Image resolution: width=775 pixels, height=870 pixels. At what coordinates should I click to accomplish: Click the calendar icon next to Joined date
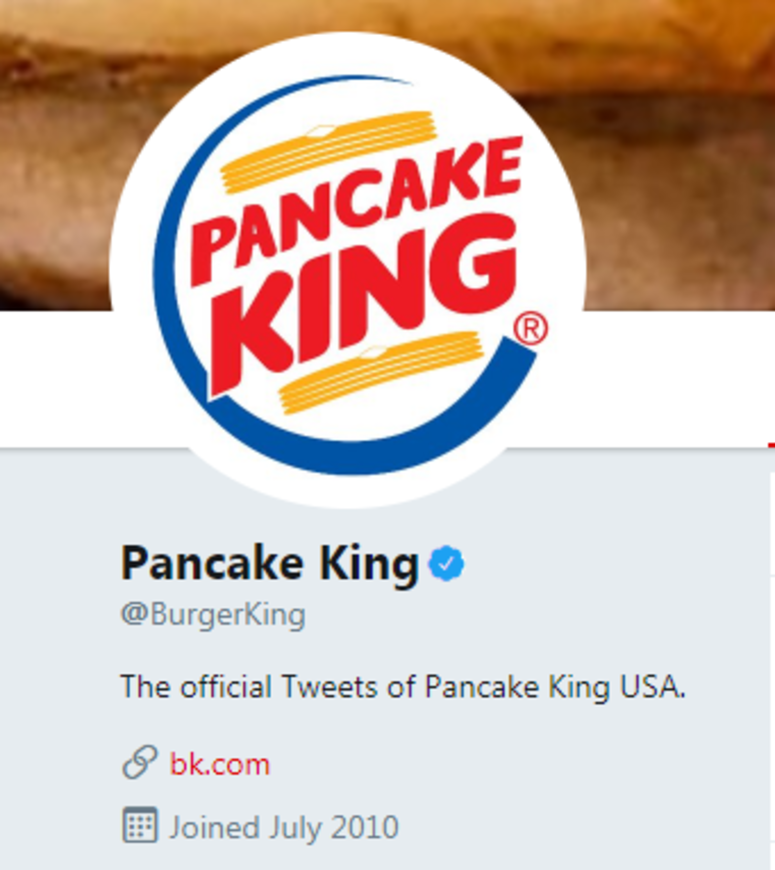click(140, 825)
